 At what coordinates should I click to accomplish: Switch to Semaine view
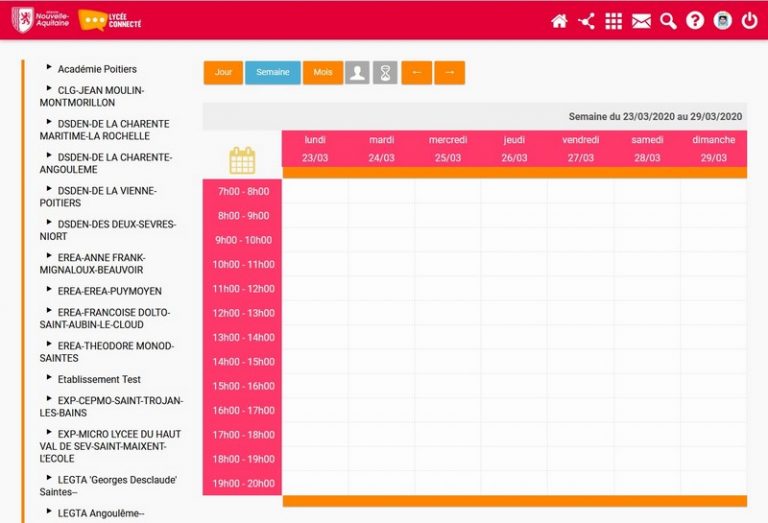coord(272,73)
